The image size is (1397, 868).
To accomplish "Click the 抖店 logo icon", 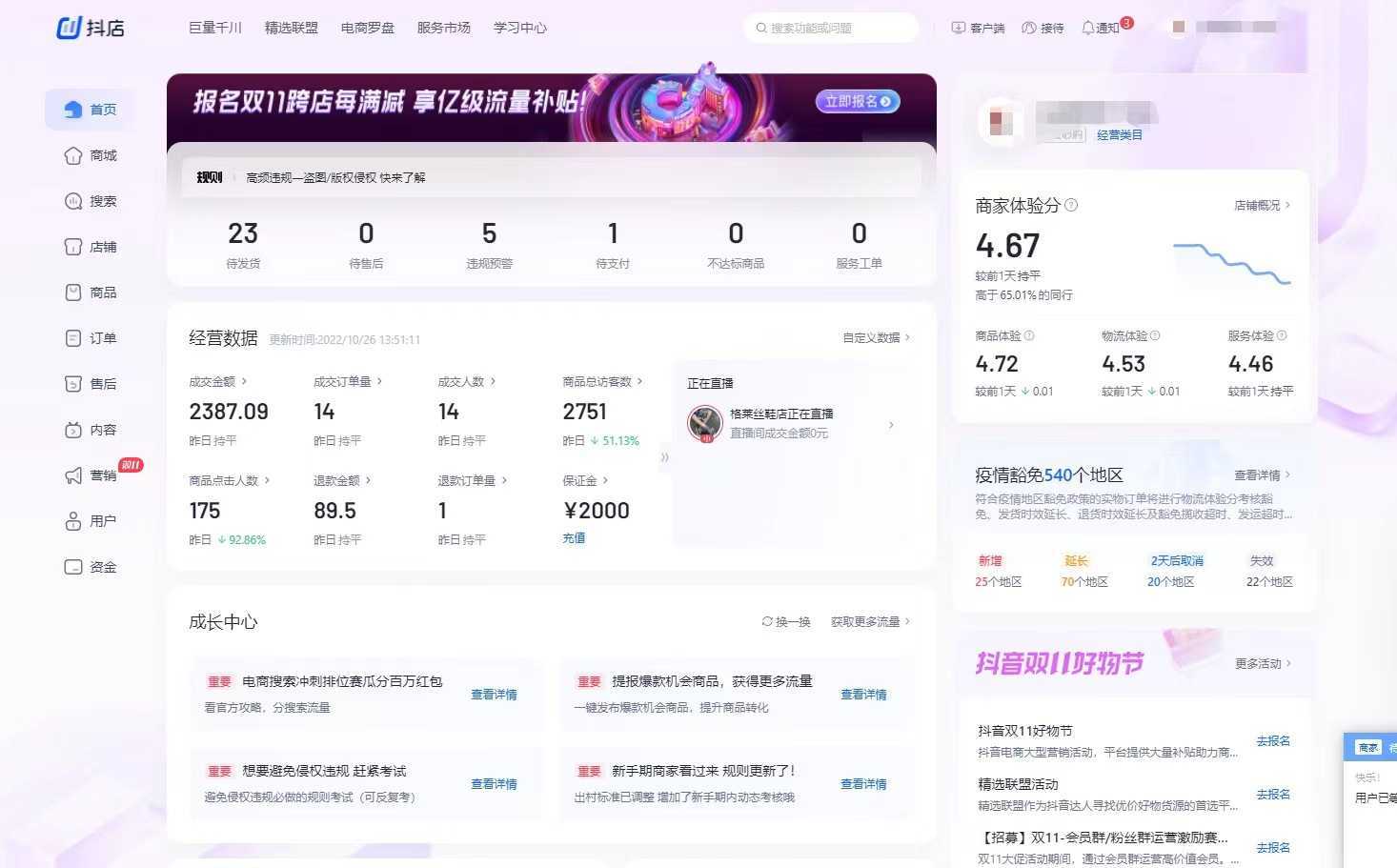I will (69, 28).
